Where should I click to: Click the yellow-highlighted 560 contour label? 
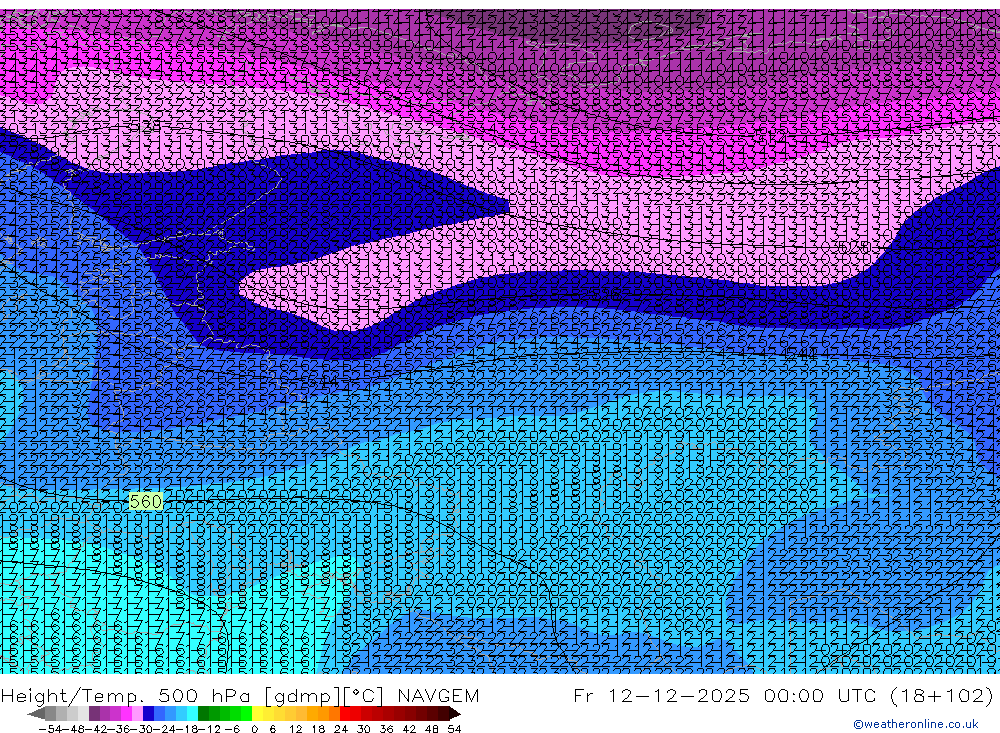tap(145, 501)
